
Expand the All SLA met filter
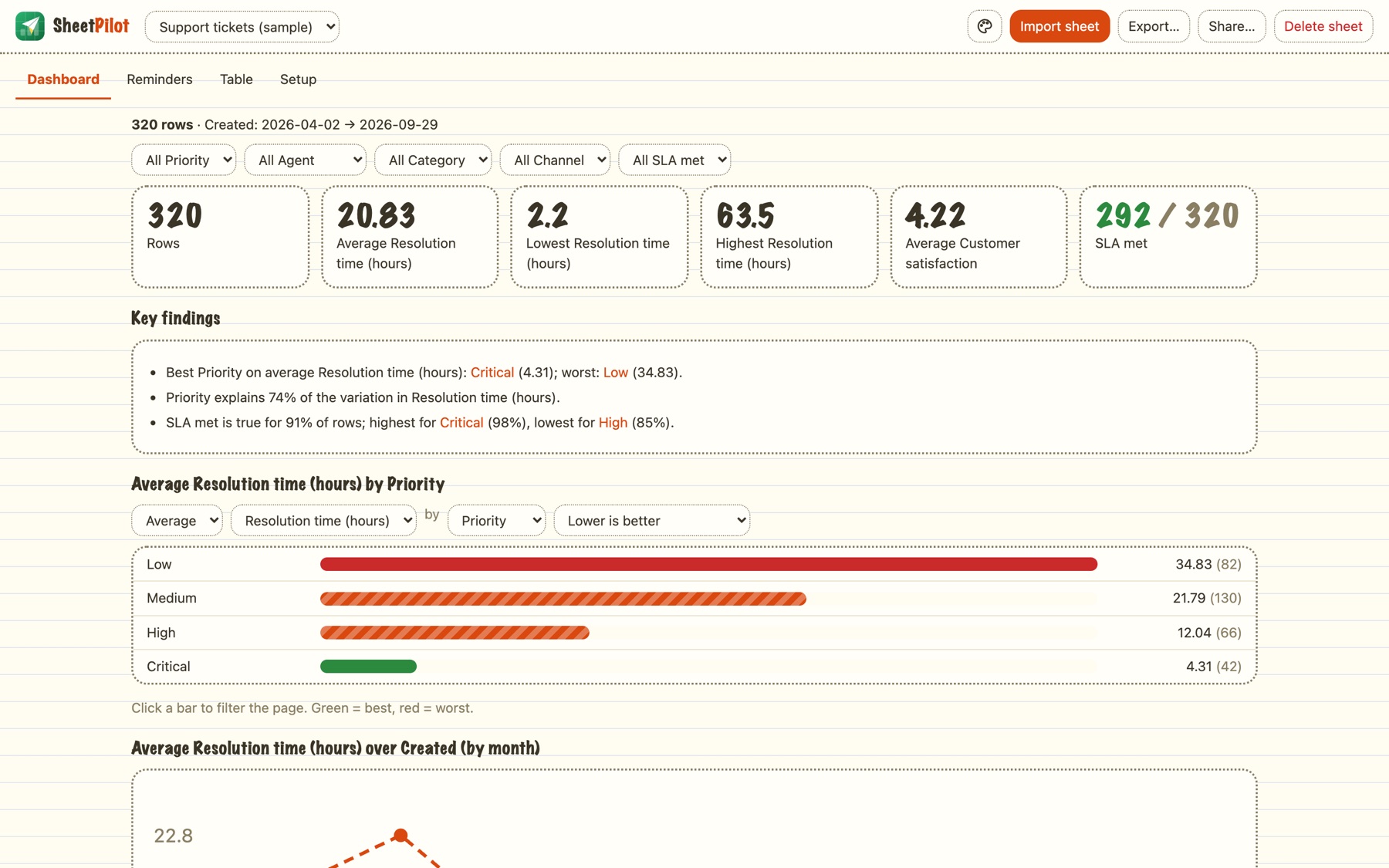pyautogui.click(x=674, y=160)
